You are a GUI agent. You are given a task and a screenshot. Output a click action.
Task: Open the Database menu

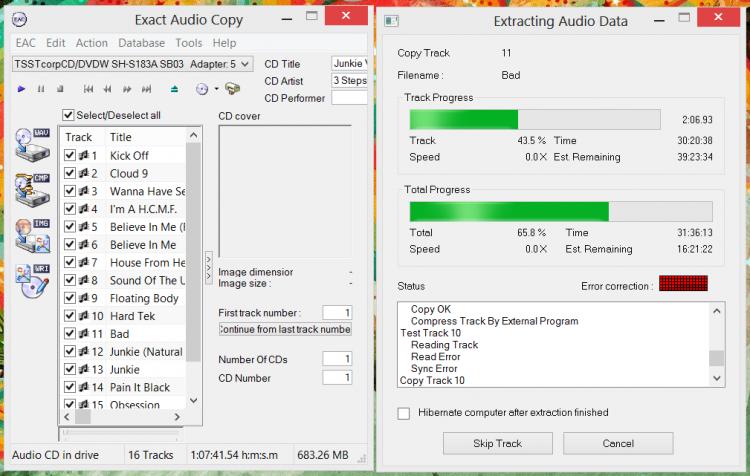[x=141, y=43]
